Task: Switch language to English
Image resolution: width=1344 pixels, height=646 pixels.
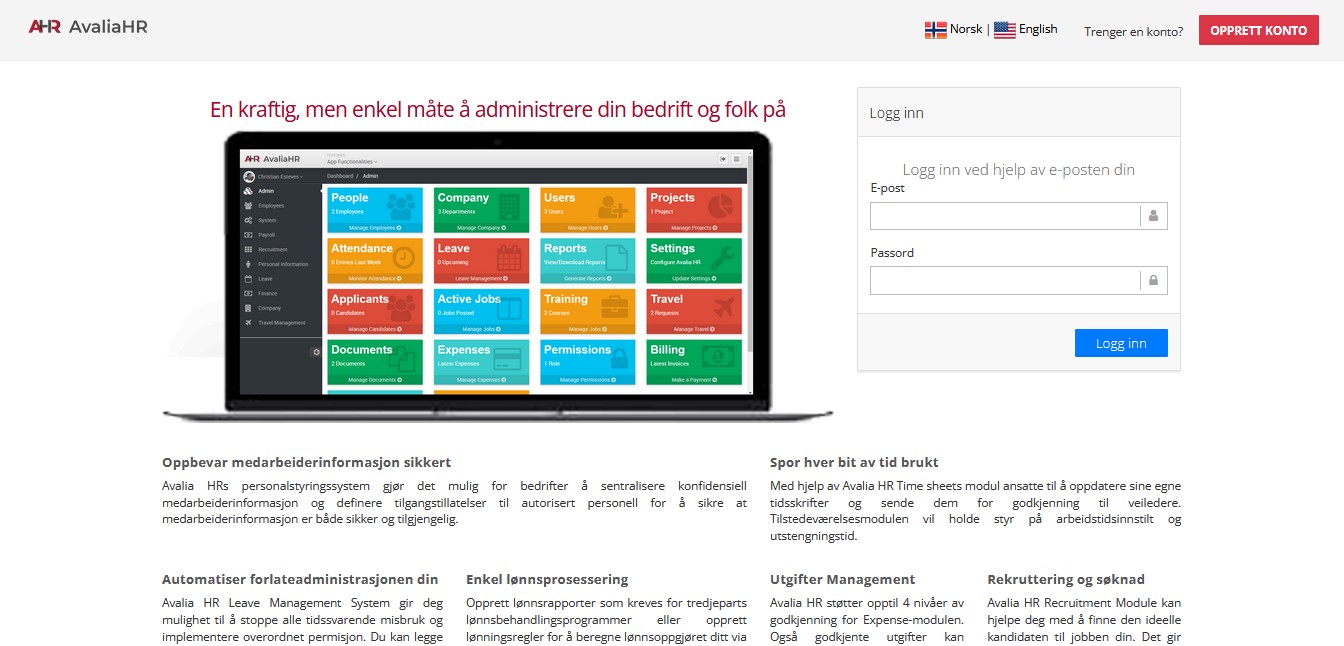Action: (1038, 30)
